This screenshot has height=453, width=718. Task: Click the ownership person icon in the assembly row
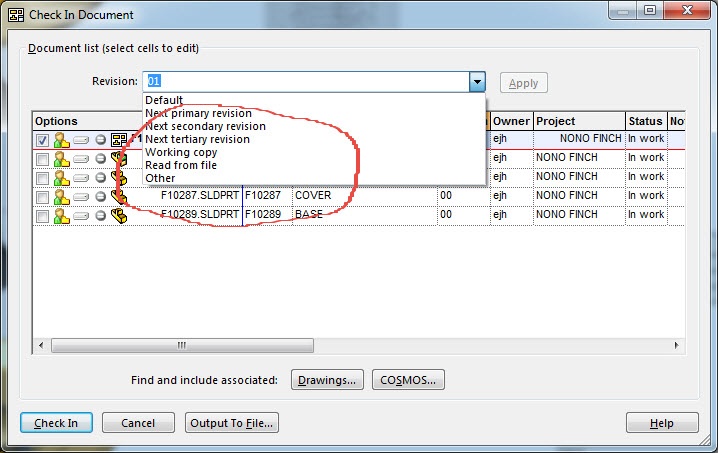click(61, 159)
